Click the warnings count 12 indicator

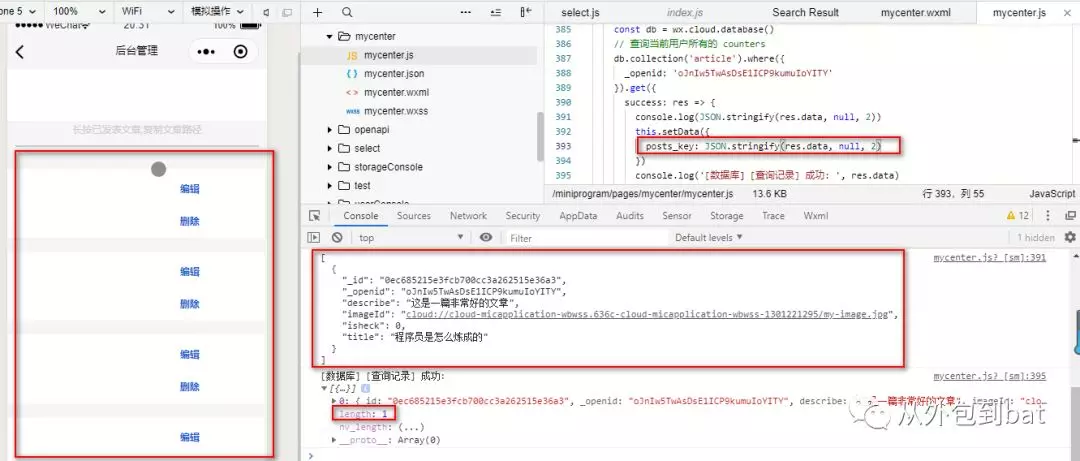(x=1017, y=216)
